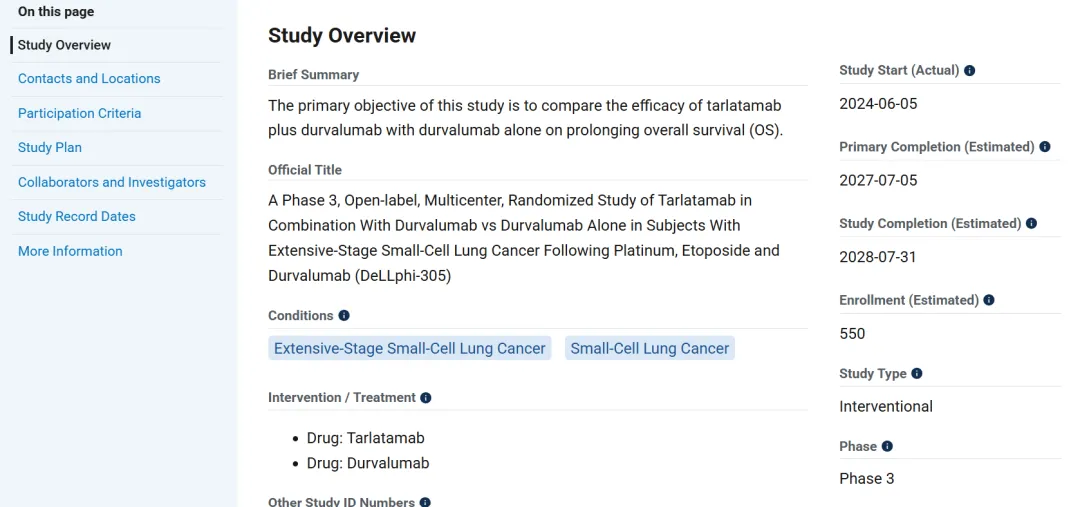Open Collaborators and Investigators section
1080x507 pixels.
[x=112, y=182]
